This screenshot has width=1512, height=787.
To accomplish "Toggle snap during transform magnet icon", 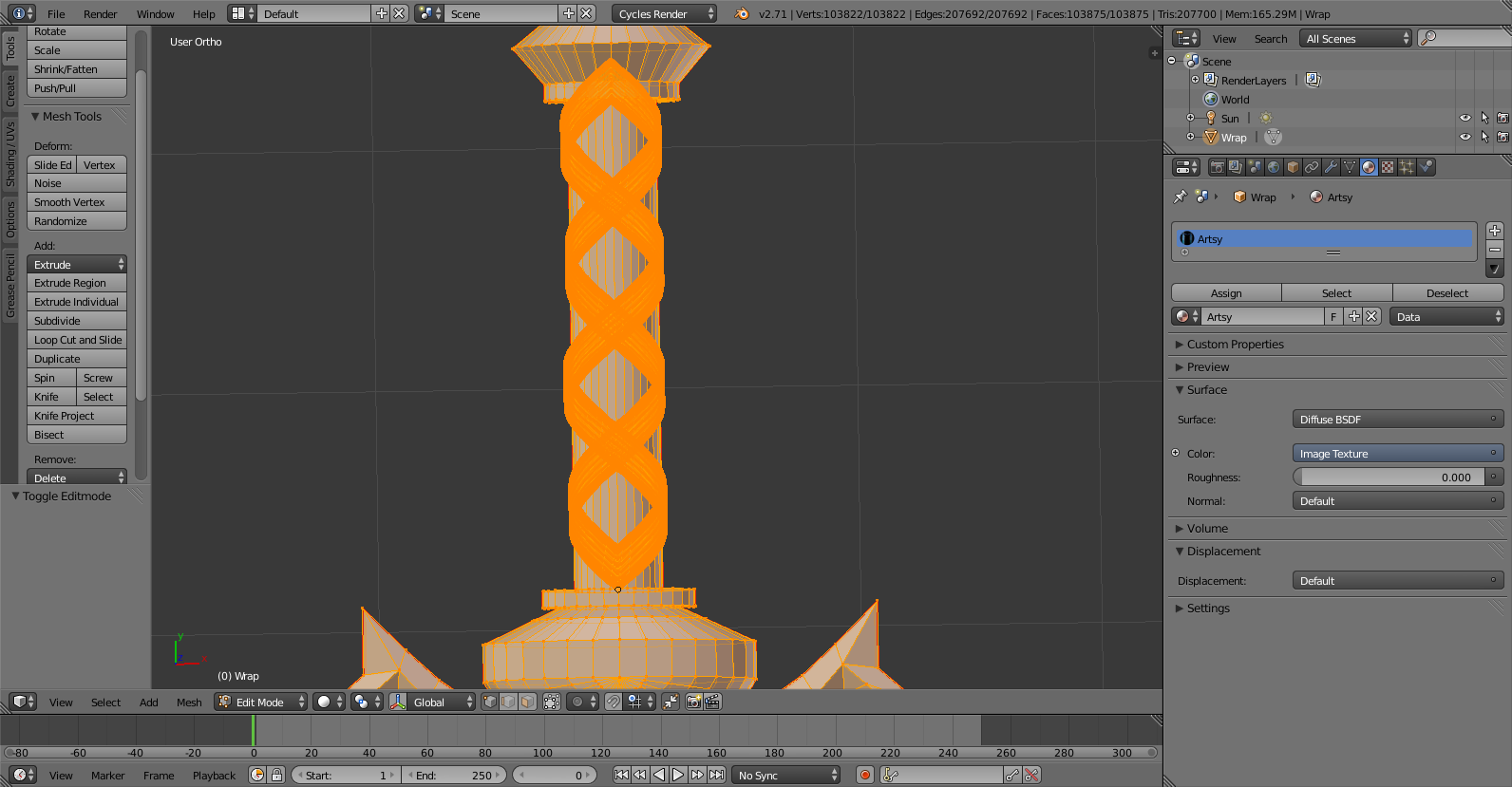I will click(614, 702).
